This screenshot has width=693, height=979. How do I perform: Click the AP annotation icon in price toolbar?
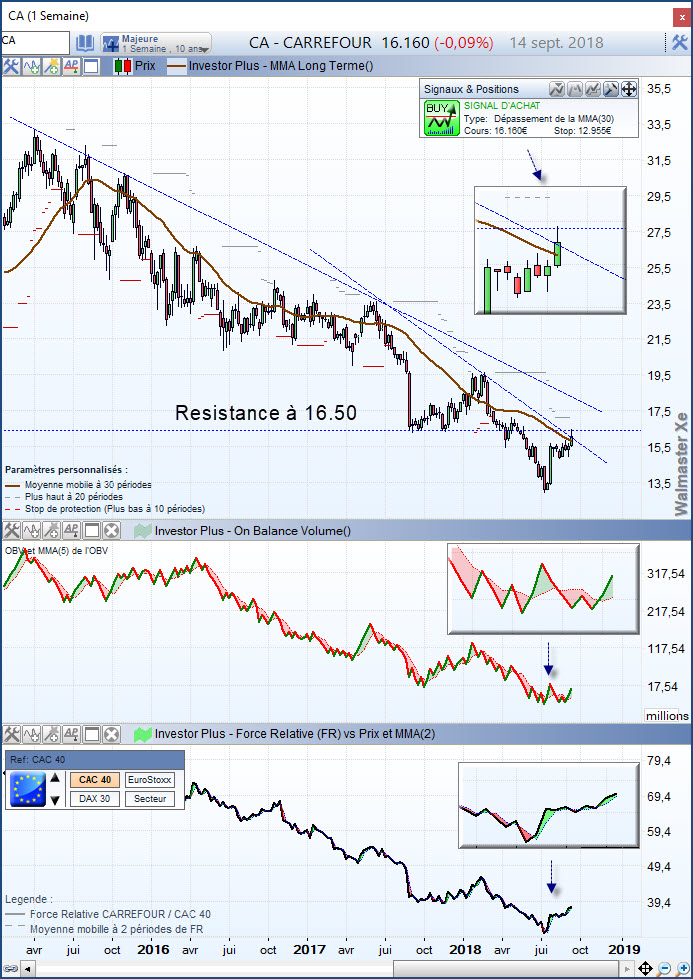tap(71, 66)
